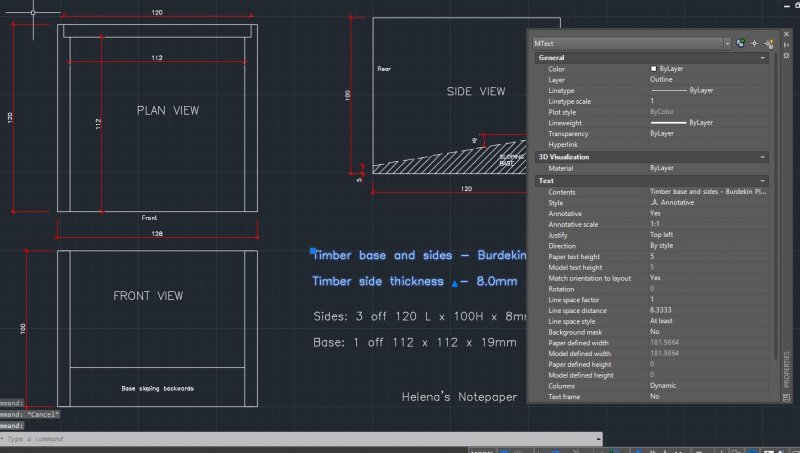Click the Toggle PICKADD value icon
The height and width of the screenshot is (453, 800).
click(740, 44)
